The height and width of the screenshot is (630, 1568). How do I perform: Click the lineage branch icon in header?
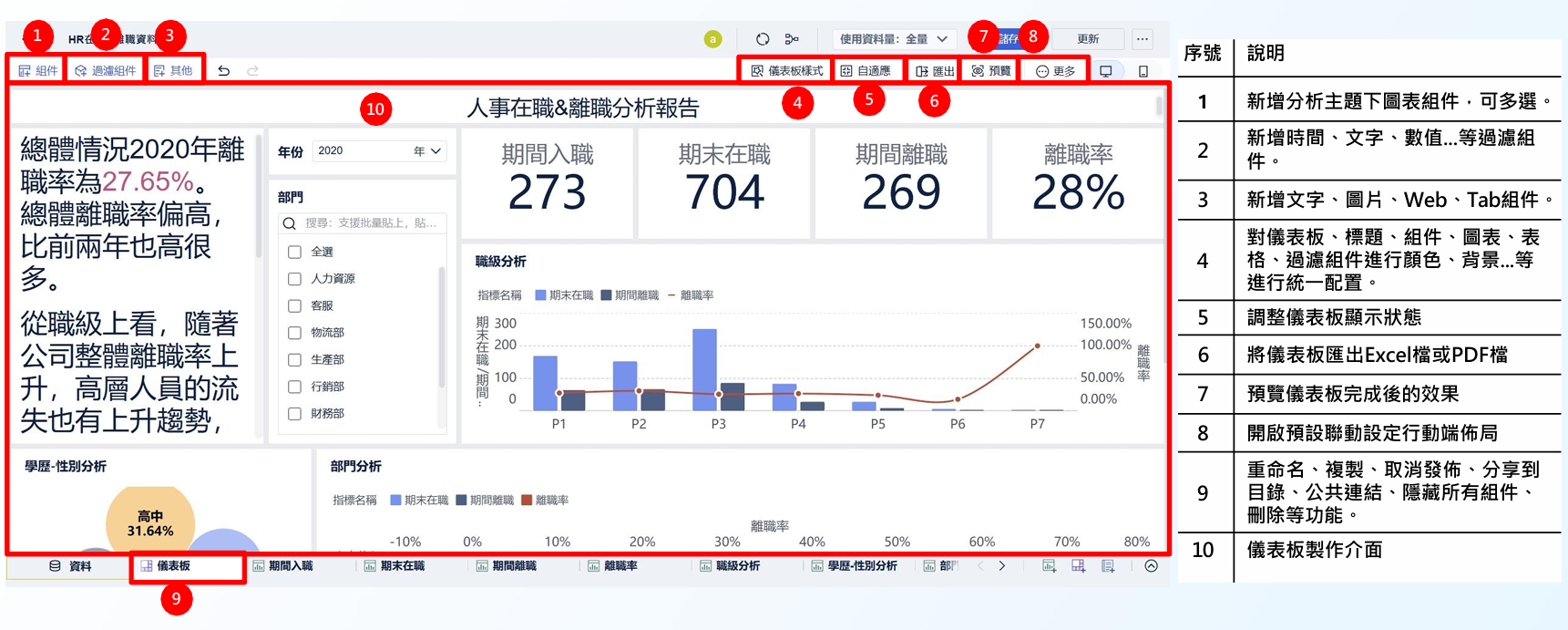[x=792, y=39]
